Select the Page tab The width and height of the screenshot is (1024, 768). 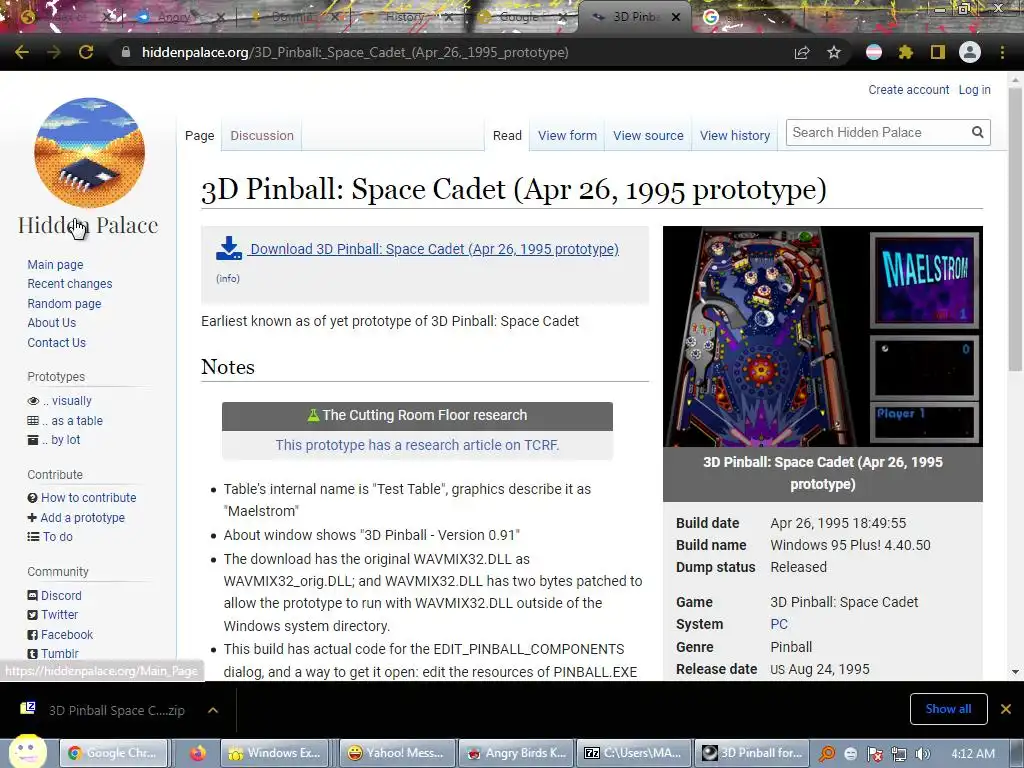click(199, 135)
